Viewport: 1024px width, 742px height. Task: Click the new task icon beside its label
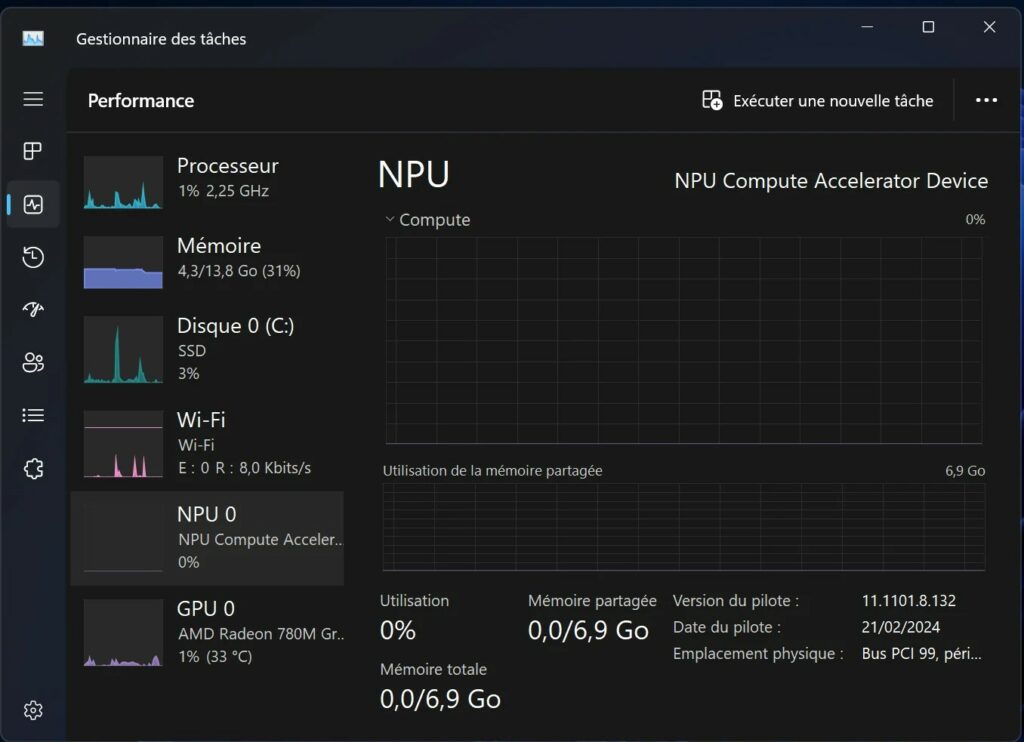pyautogui.click(x=711, y=100)
